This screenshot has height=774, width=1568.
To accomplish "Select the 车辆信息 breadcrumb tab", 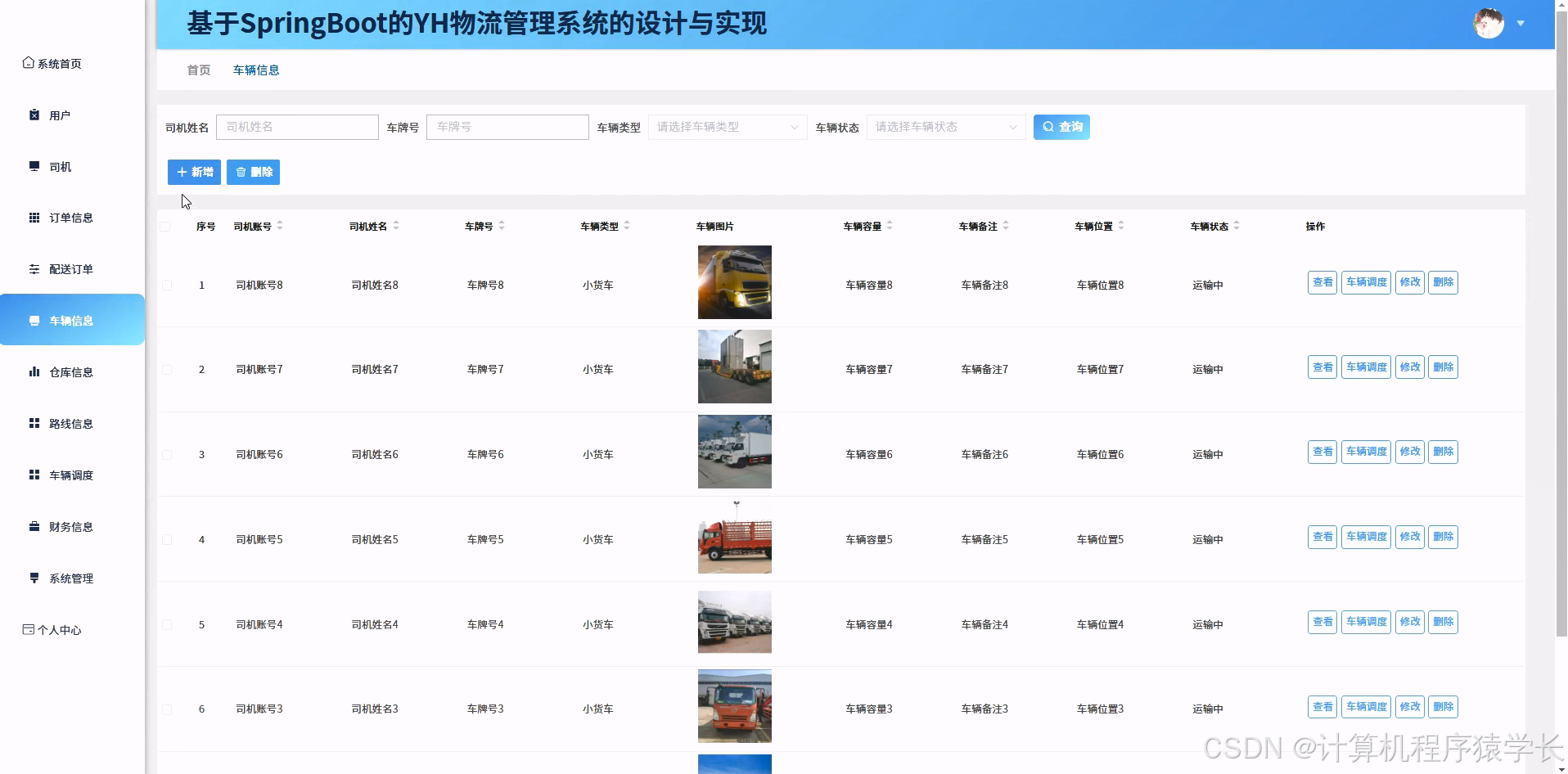I will 256,70.
